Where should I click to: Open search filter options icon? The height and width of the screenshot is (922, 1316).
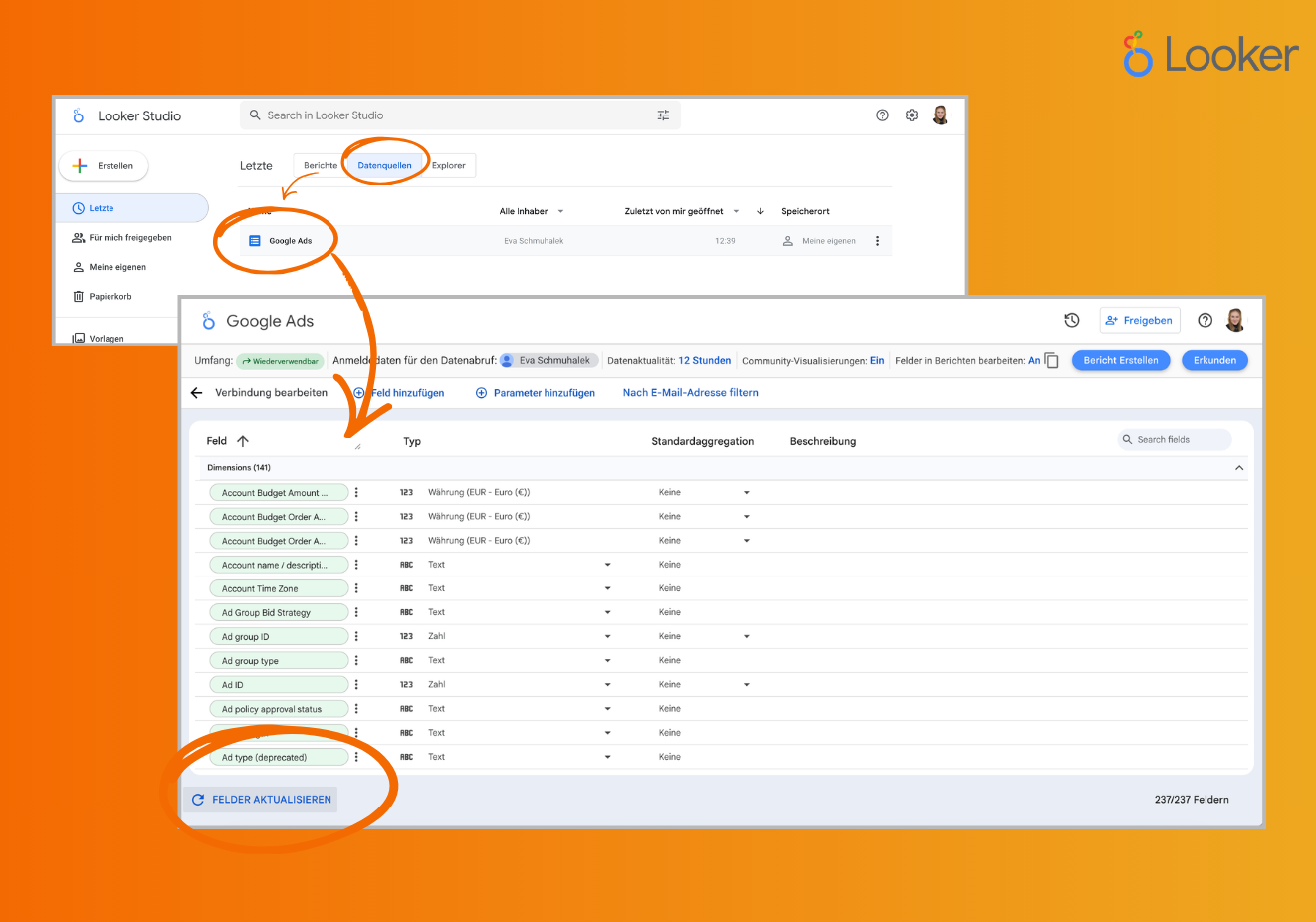tap(663, 115)
